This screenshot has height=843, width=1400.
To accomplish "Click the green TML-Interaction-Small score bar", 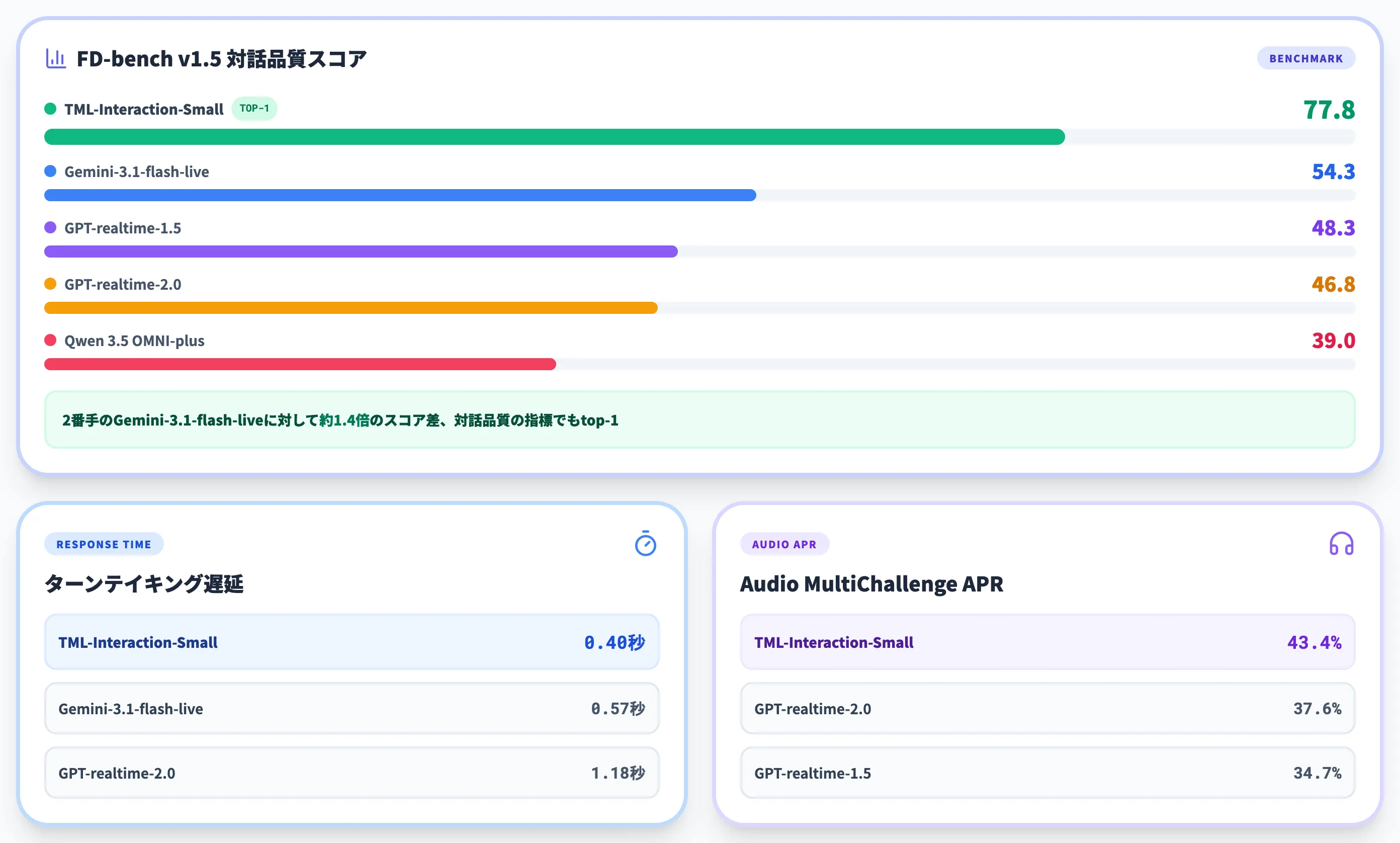I will [x=554, y=137].
